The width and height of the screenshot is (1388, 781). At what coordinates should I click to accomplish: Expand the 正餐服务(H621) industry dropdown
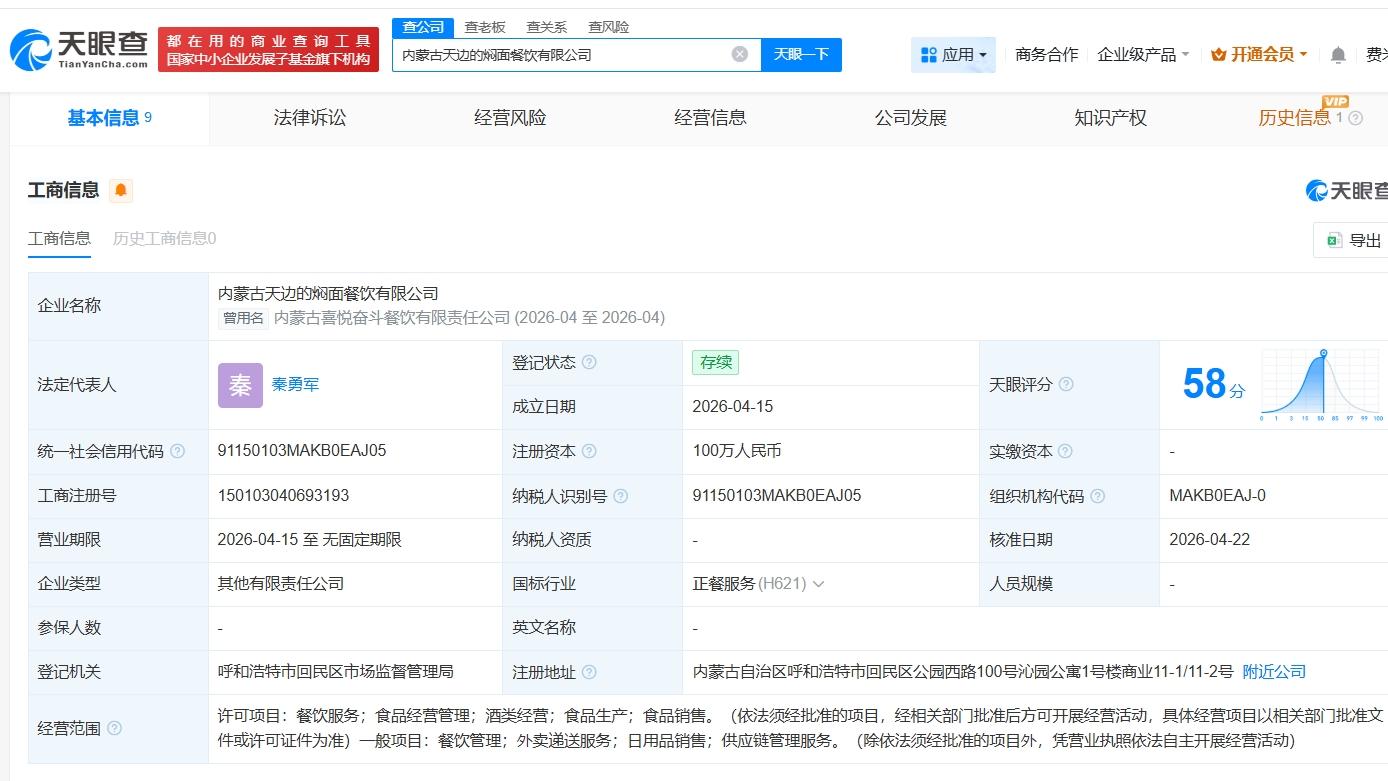[820, 584]
